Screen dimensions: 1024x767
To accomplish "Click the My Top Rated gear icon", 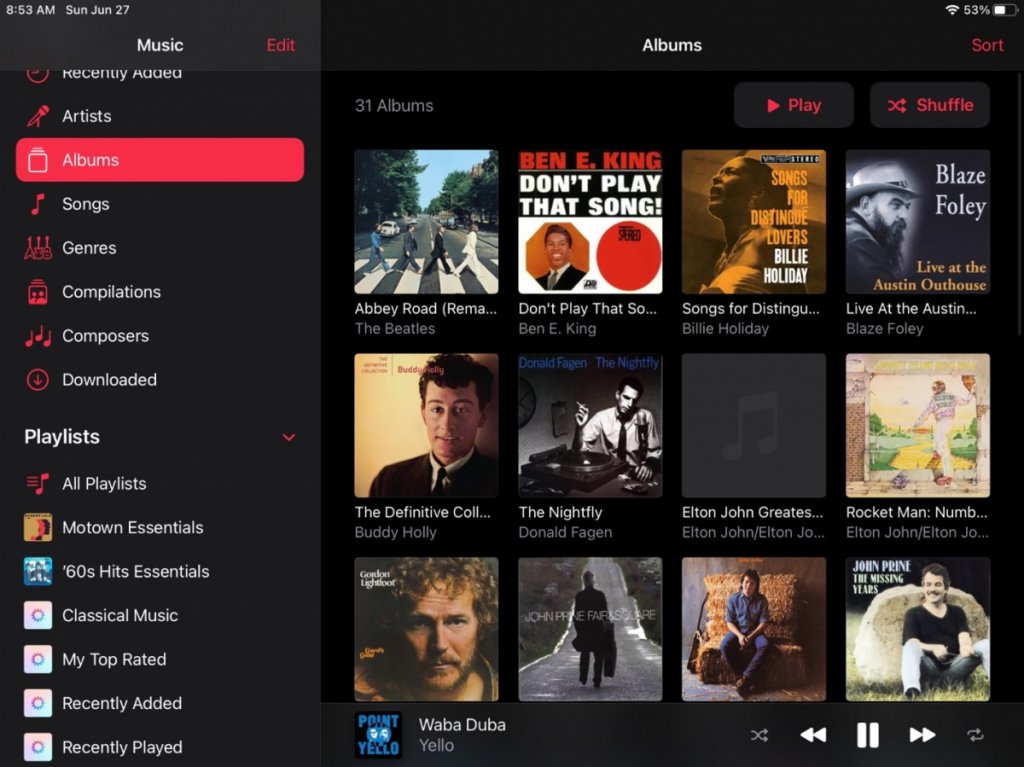I will pos(38,659).
